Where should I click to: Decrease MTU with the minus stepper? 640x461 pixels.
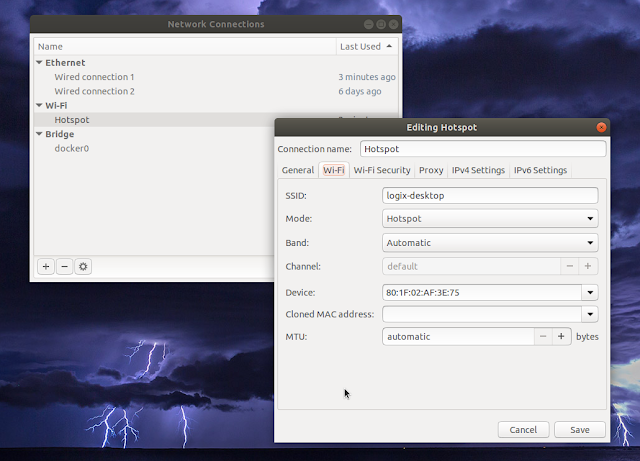pyautogui.click(x=543, y=337)
